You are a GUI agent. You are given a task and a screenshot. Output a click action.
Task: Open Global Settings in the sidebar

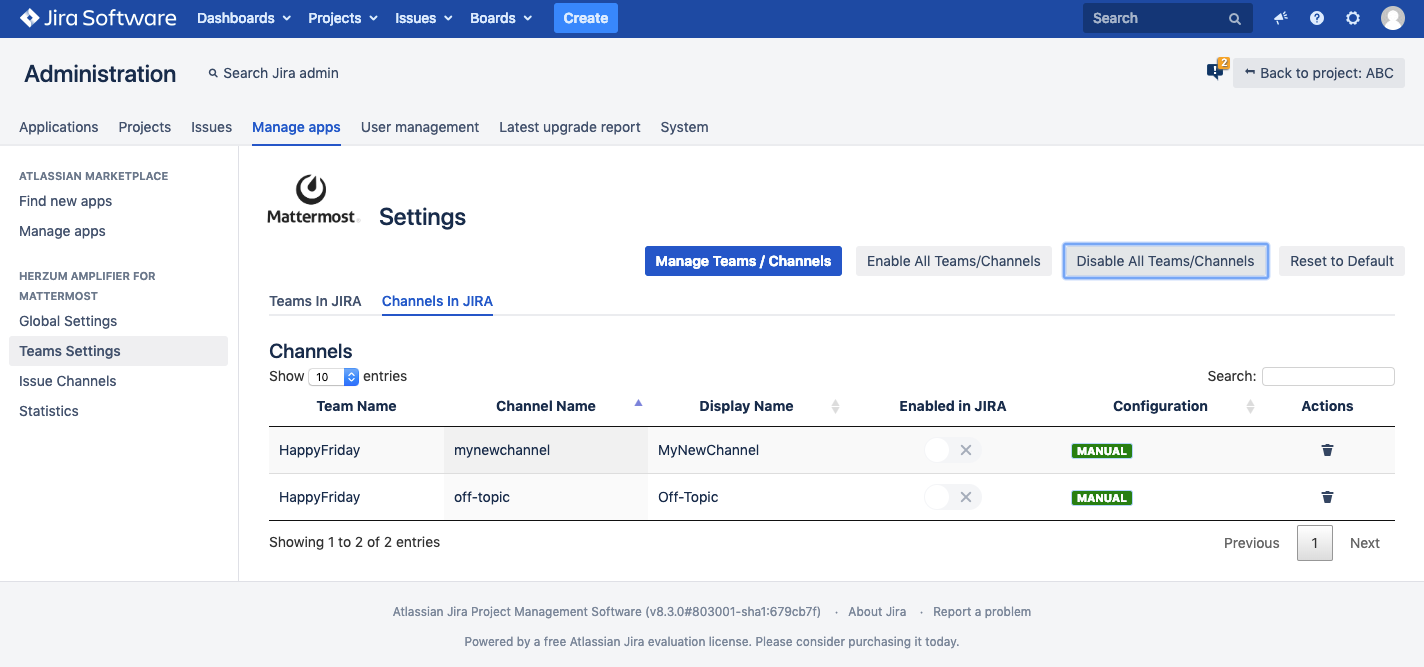coord(68,321)
